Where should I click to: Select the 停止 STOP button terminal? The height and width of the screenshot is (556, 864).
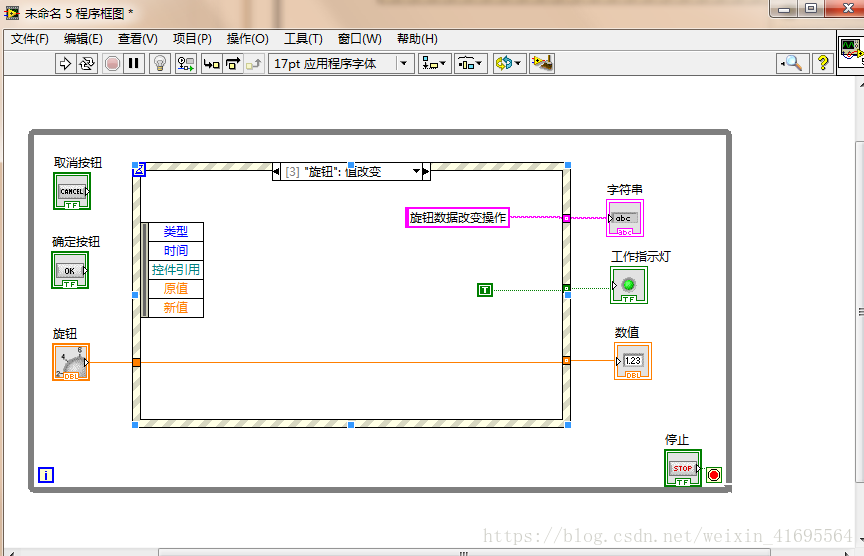(x=682, y=468)
